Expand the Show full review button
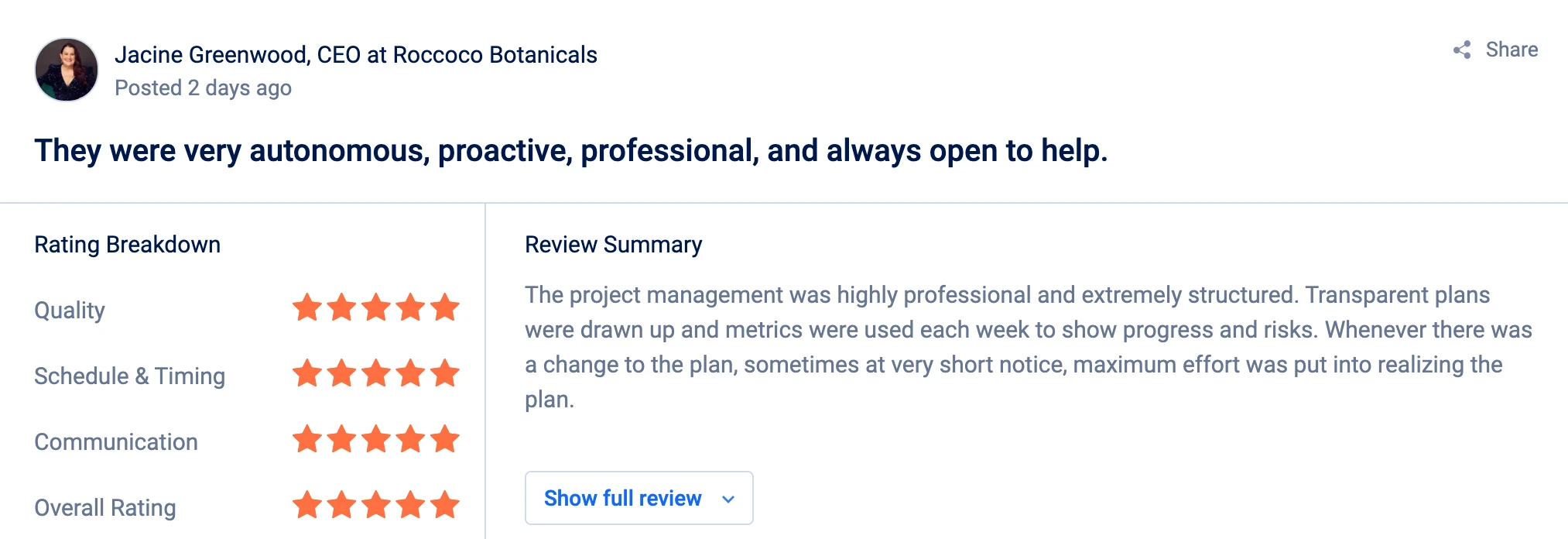This screenshot has height=539, width=1568. point(638,498)
